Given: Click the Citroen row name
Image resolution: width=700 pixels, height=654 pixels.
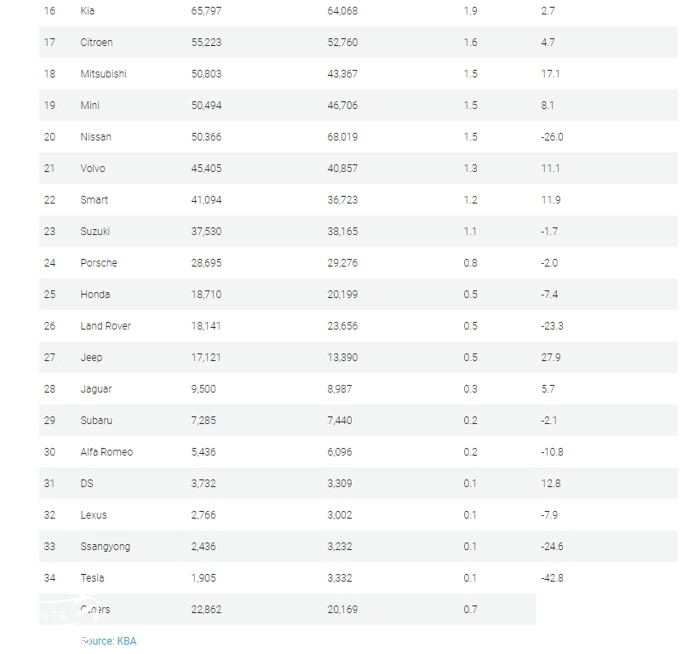Looking at the screenshot, I should pos(97,43).
